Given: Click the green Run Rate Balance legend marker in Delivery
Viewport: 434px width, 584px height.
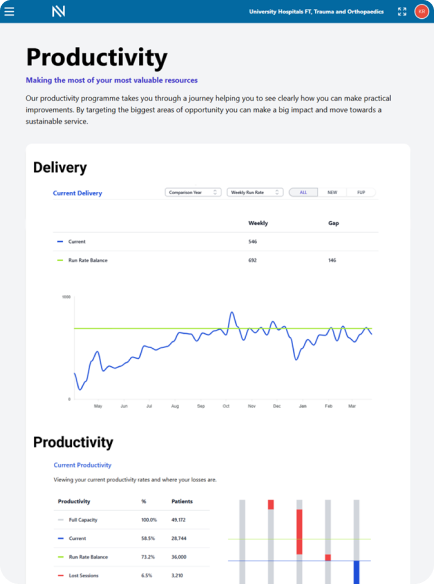Looking at the screenshot, I should [x=60, y=260].
